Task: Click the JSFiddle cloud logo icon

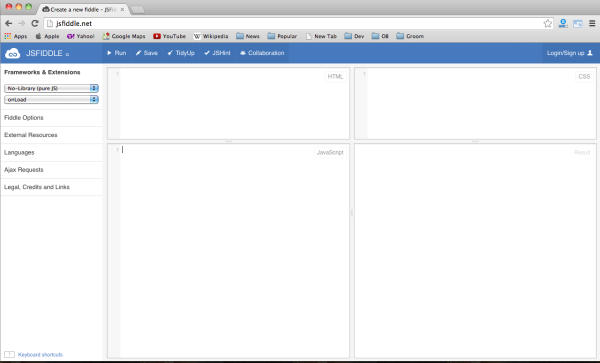Action: (12, 53)
